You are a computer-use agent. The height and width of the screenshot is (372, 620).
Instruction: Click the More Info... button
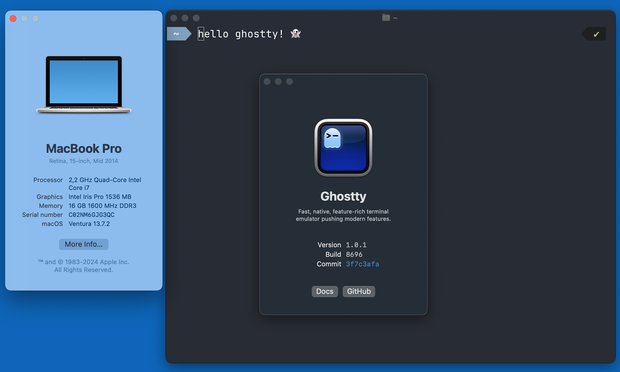tap(83, 244)
